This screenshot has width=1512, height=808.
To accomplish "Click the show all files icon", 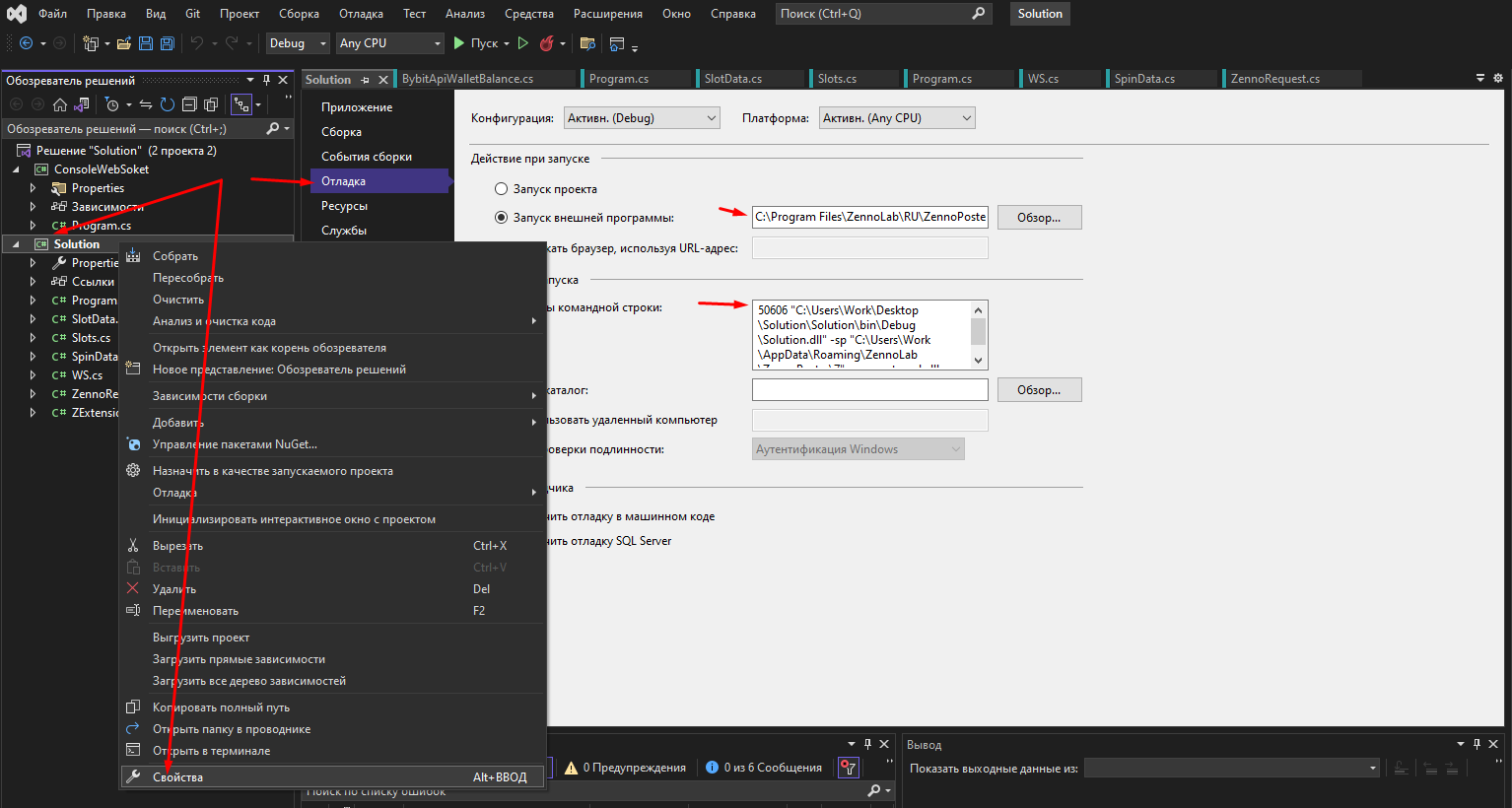I will (211, 104).
